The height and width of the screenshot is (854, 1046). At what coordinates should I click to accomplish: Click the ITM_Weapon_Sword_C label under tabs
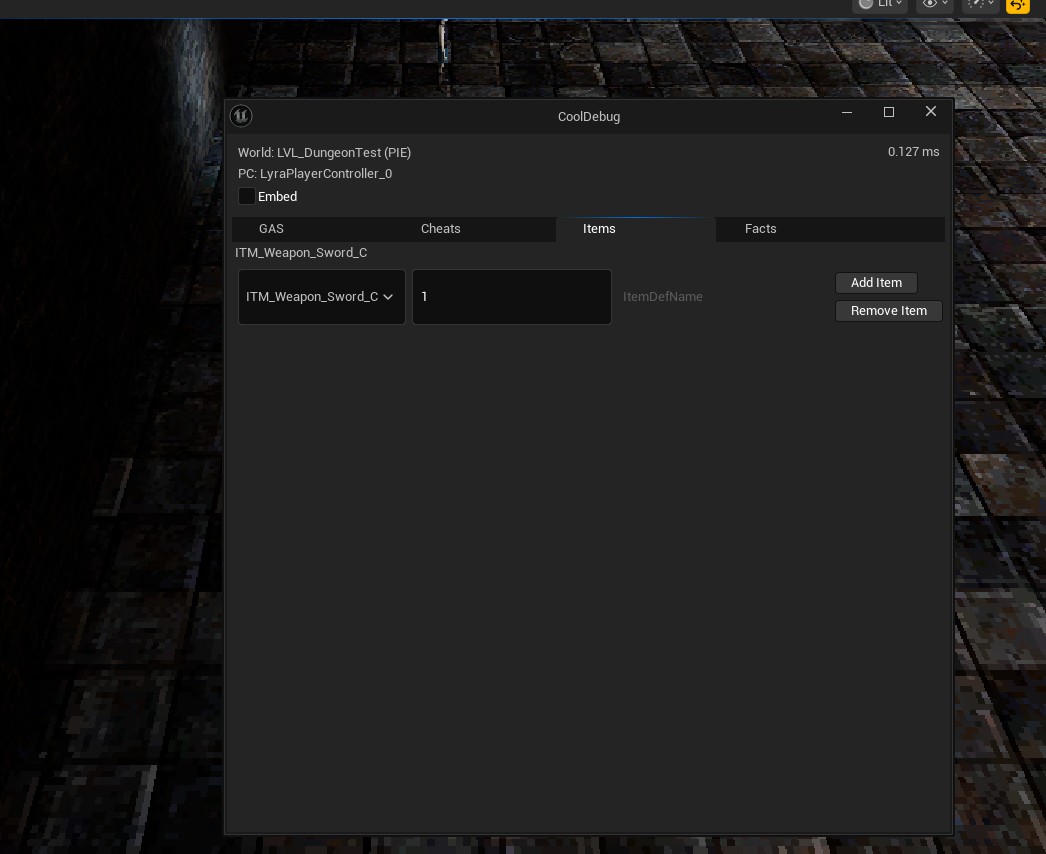pos(301,253)
